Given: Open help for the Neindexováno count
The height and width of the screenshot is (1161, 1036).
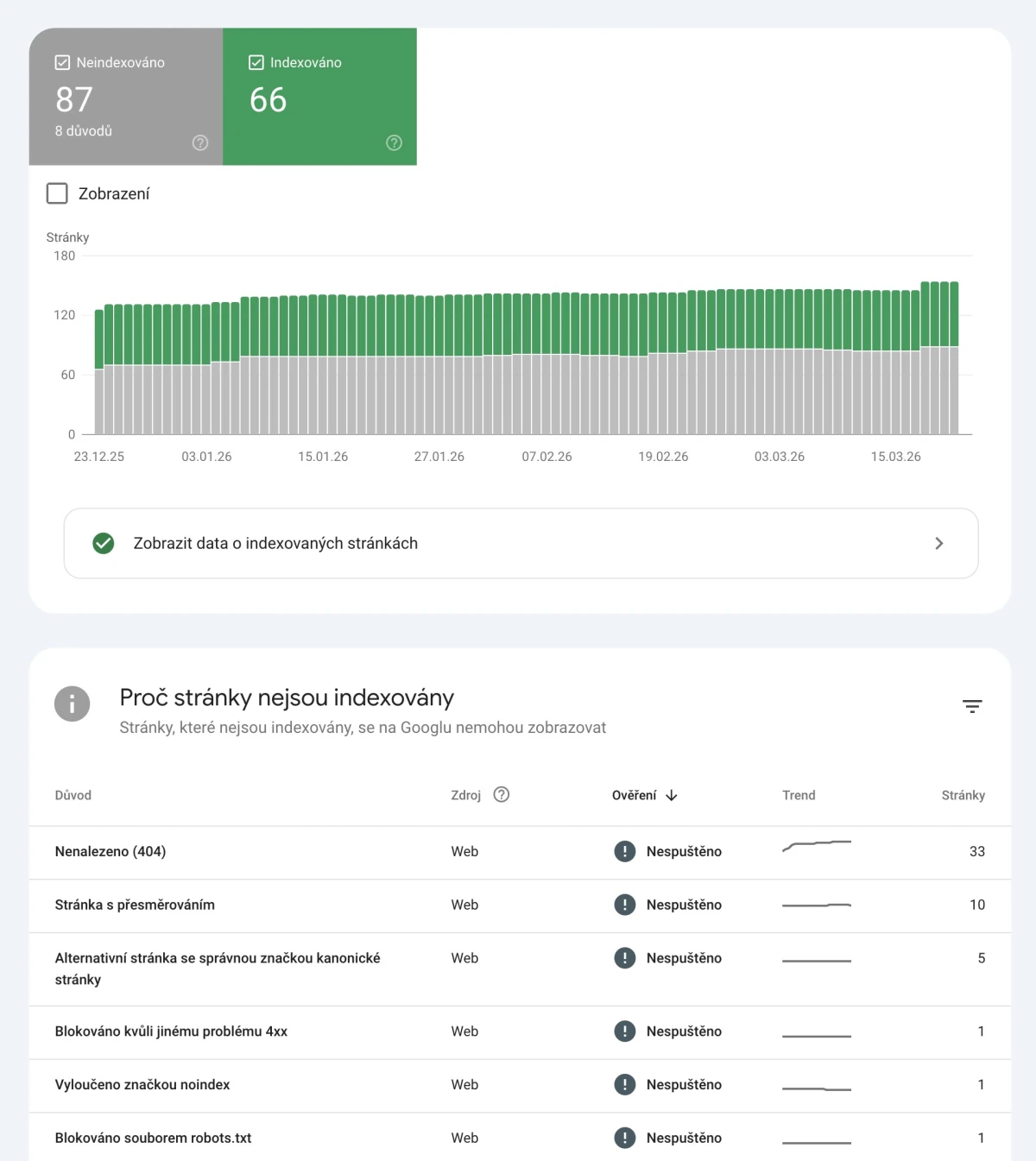Looking at the screenshot, I should (x=199, y=142).
